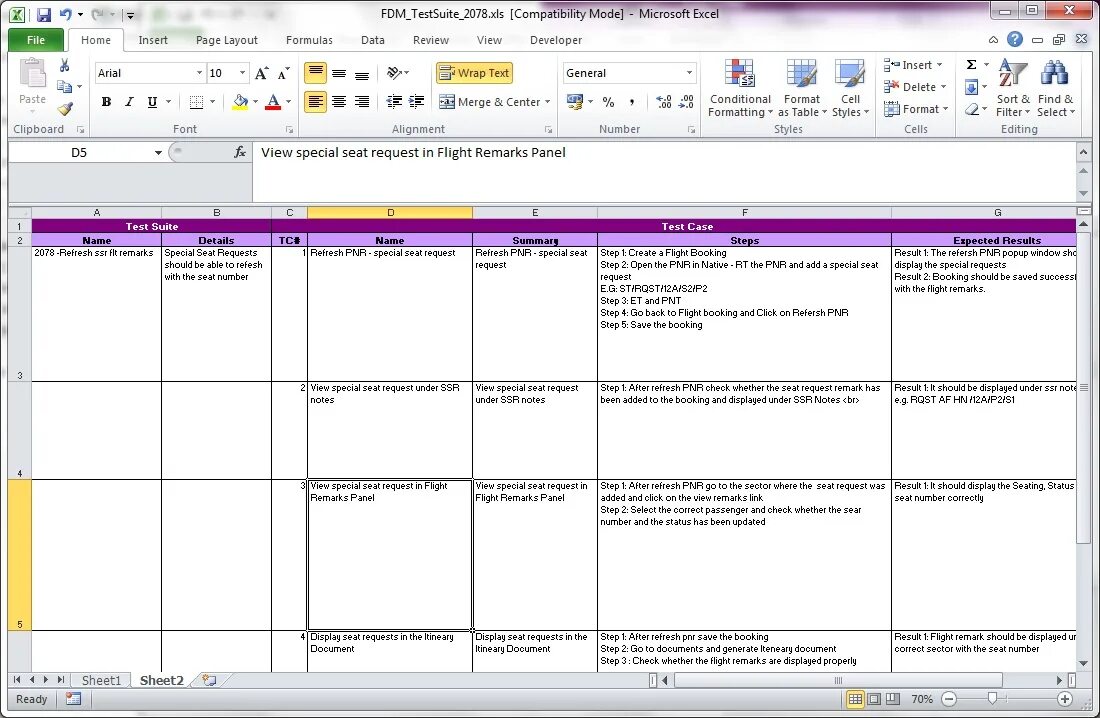The width and height of the screenshot is (1100, 718).
Task: Click the AutoSum sigma icon
Action: (972, 65)
